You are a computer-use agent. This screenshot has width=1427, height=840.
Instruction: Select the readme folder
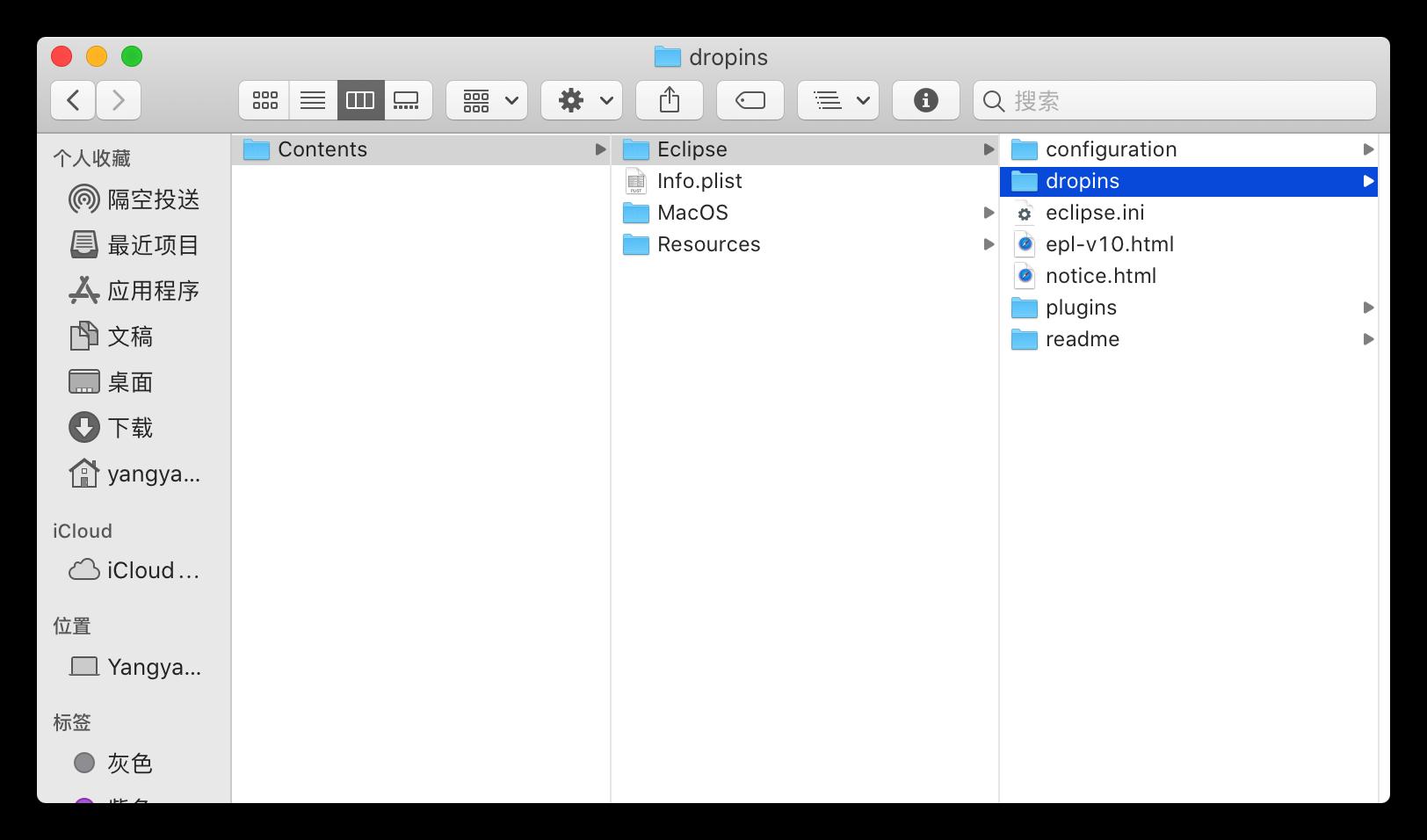click(x=1189, y=339)
